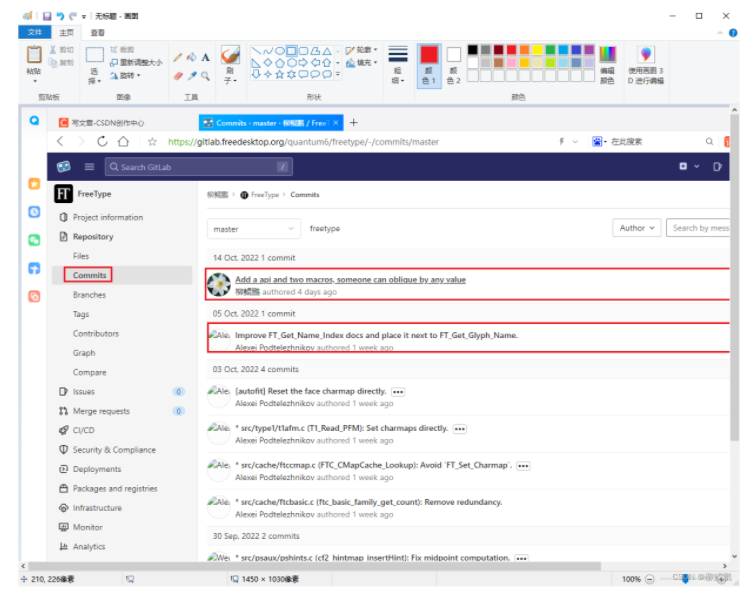This screenshot has height=598, width=751.
Task: Pick the Color picker eyedropper tool
Action: tap(192, 76)
